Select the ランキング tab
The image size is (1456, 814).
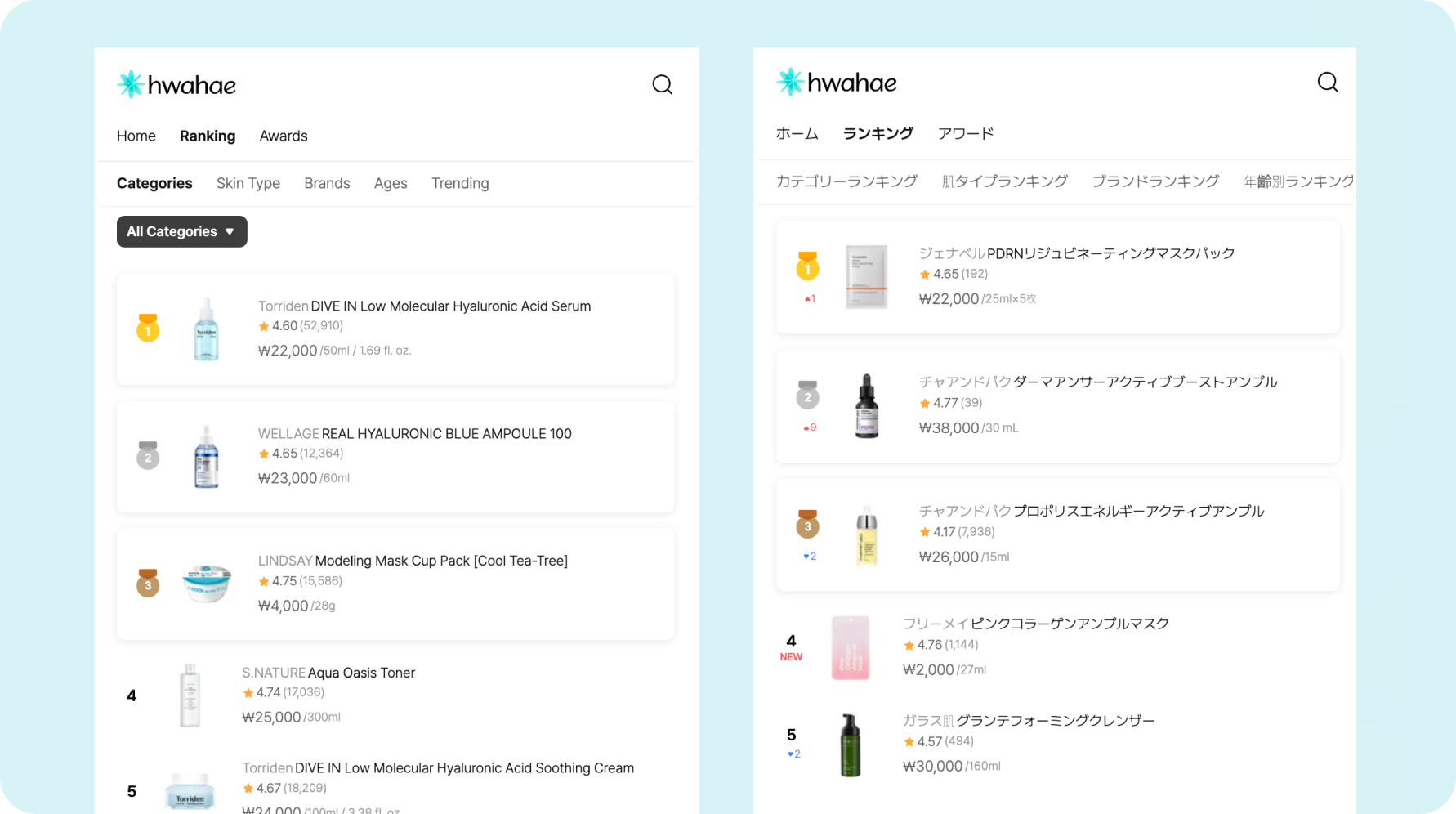[x=878, y=133]
